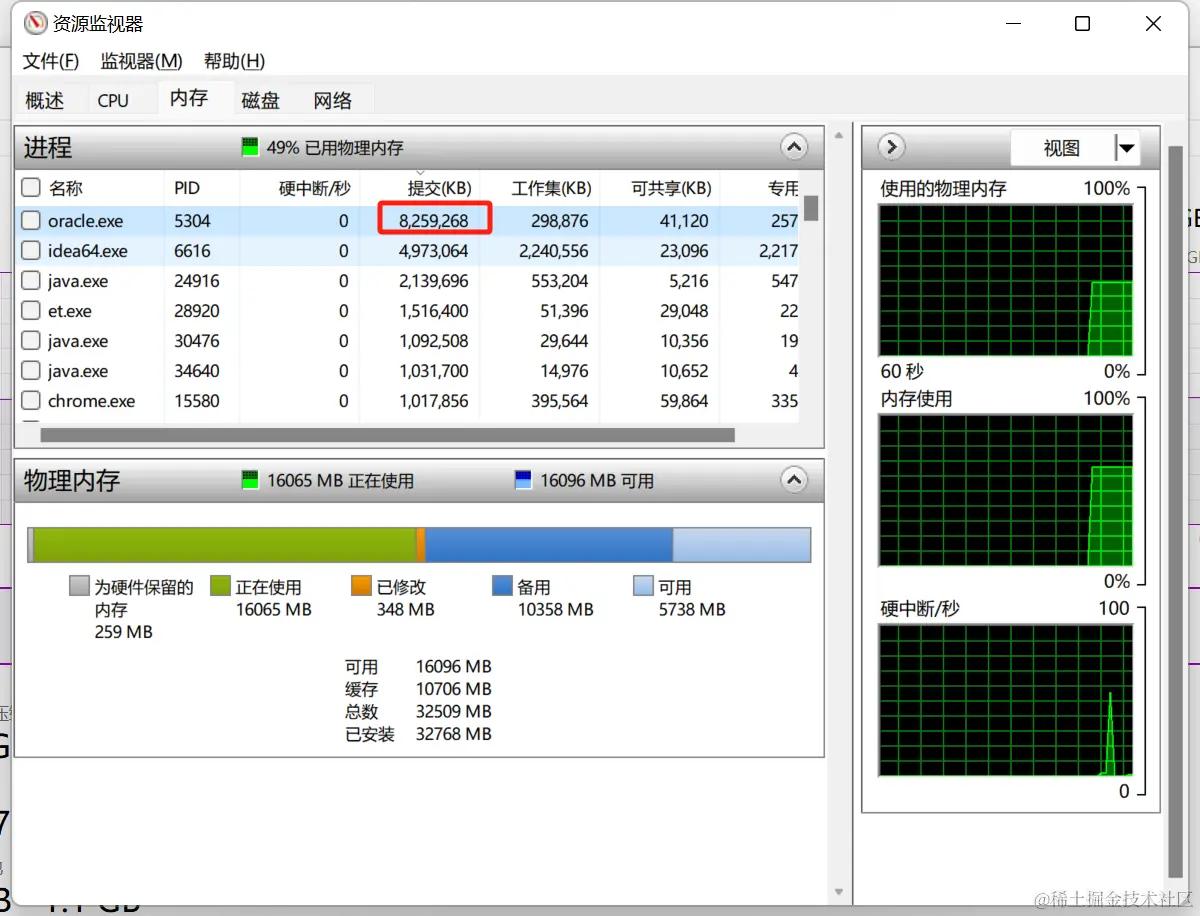Collapse the graphs pane with the arrow button
This screenshot has height=916, width=1200.
point(891,148)
